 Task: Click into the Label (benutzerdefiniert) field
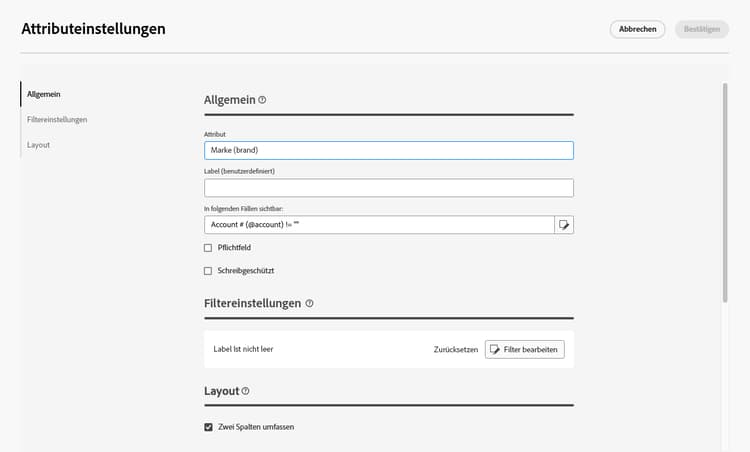point(388,188)
